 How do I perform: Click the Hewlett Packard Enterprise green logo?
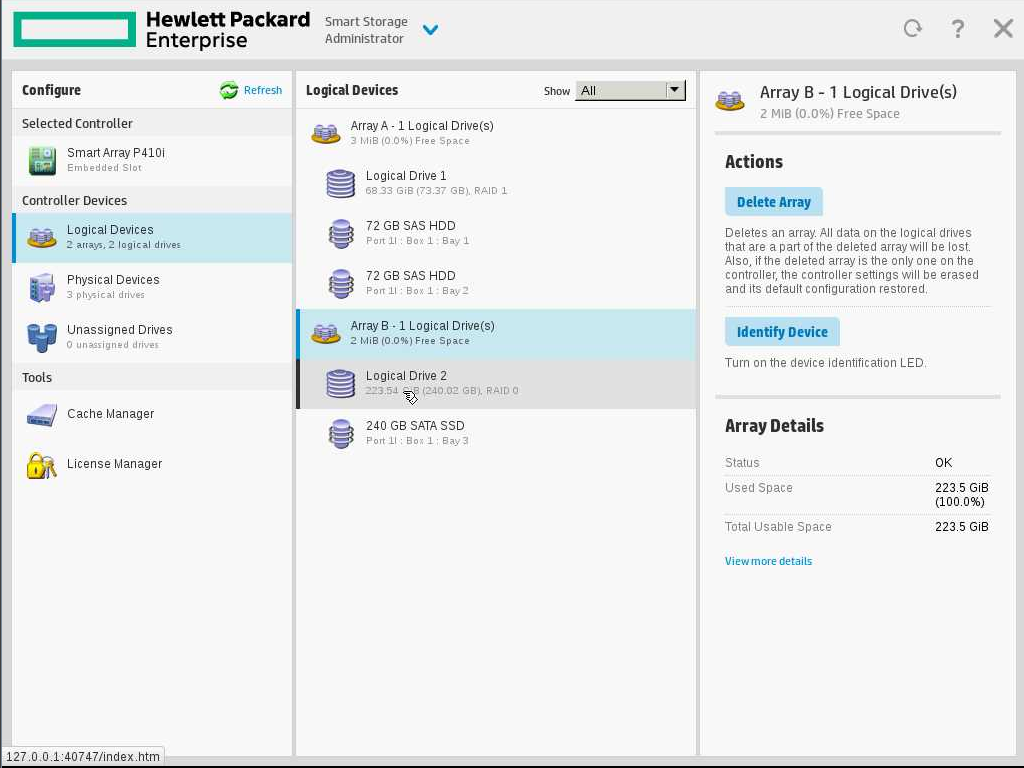(x=74, y=29)
